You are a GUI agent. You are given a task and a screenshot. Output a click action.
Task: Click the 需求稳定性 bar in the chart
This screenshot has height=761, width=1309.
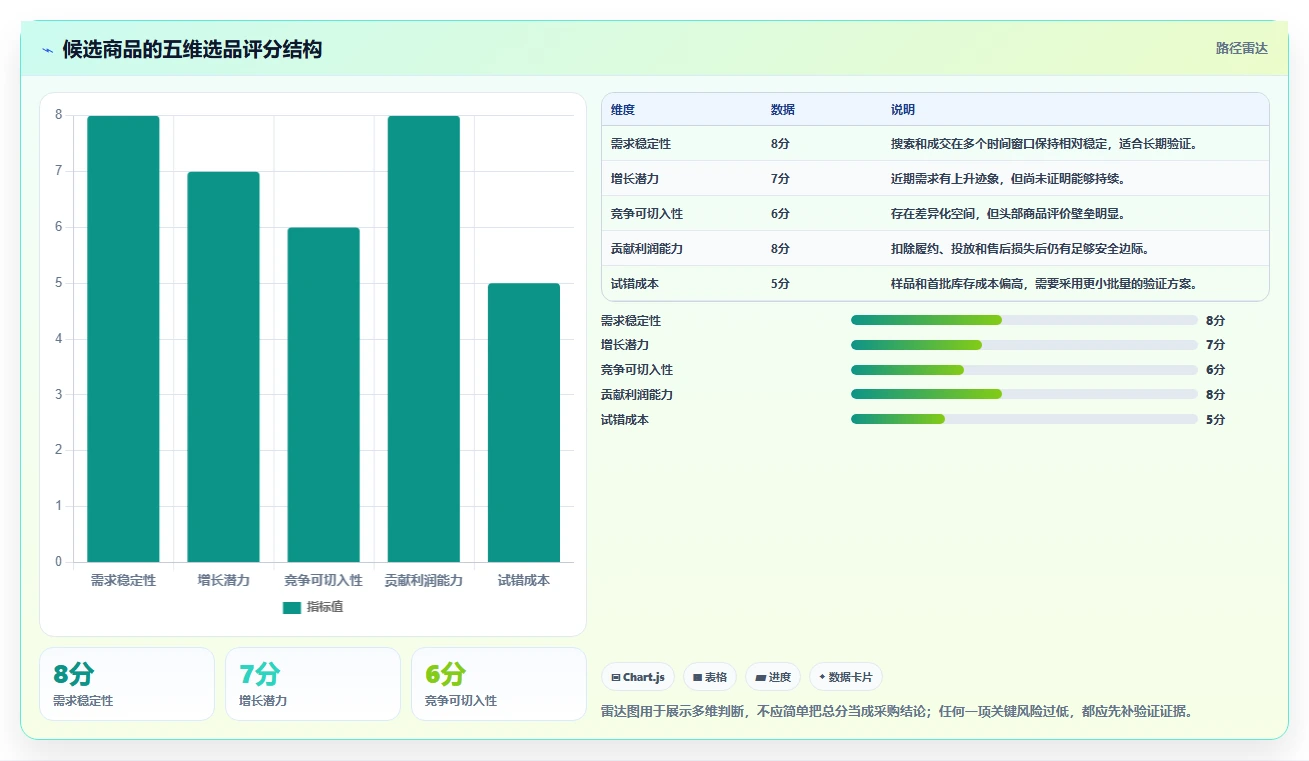click(x=123, y=339)
